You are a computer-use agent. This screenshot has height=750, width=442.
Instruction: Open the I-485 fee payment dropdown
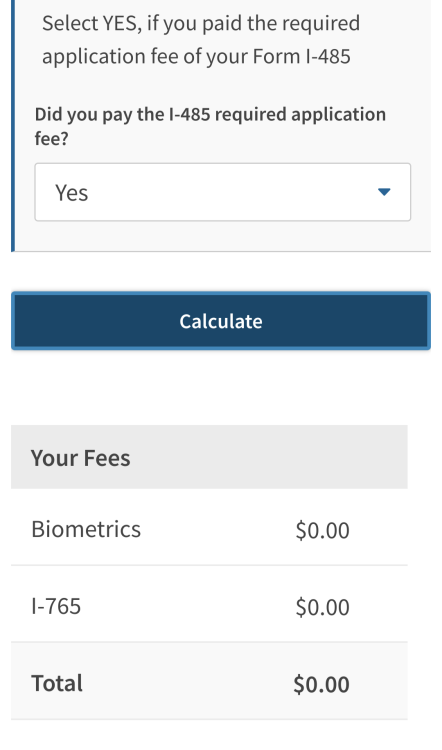222,192
